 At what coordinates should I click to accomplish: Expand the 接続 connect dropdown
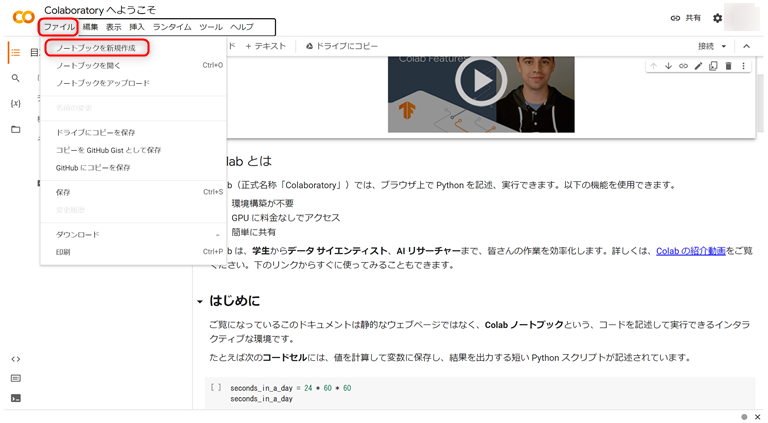(x=713, y=46)
